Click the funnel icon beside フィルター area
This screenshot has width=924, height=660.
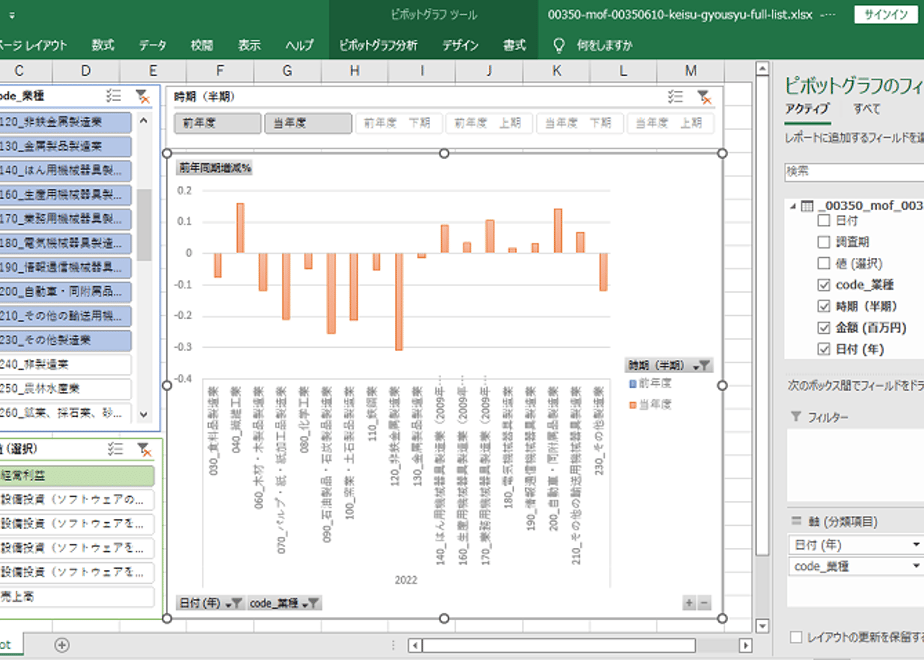[796, 417]
